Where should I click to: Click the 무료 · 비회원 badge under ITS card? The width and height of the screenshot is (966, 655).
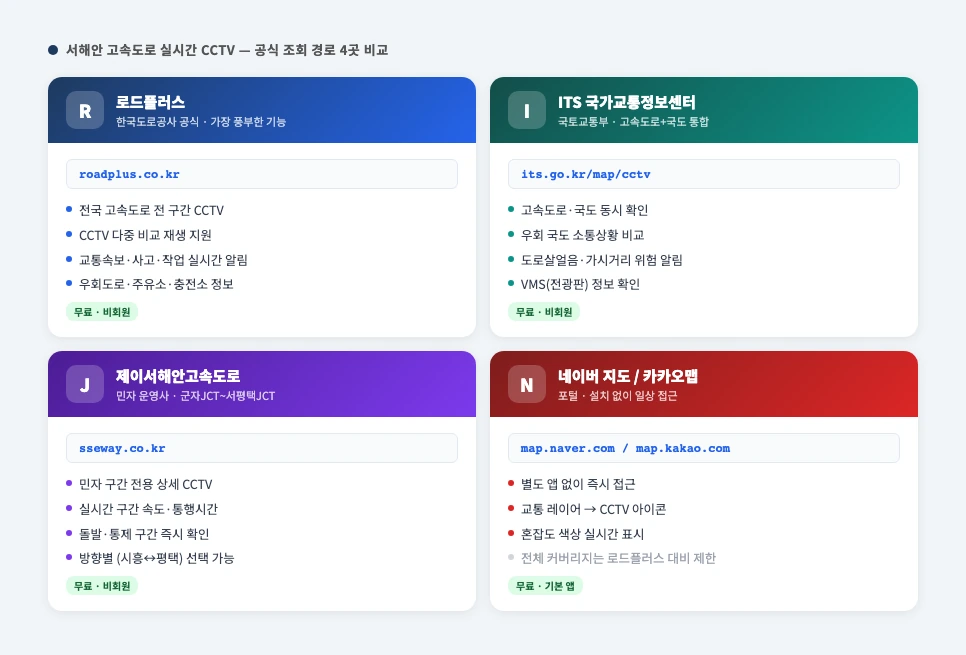tap(543, 312)
